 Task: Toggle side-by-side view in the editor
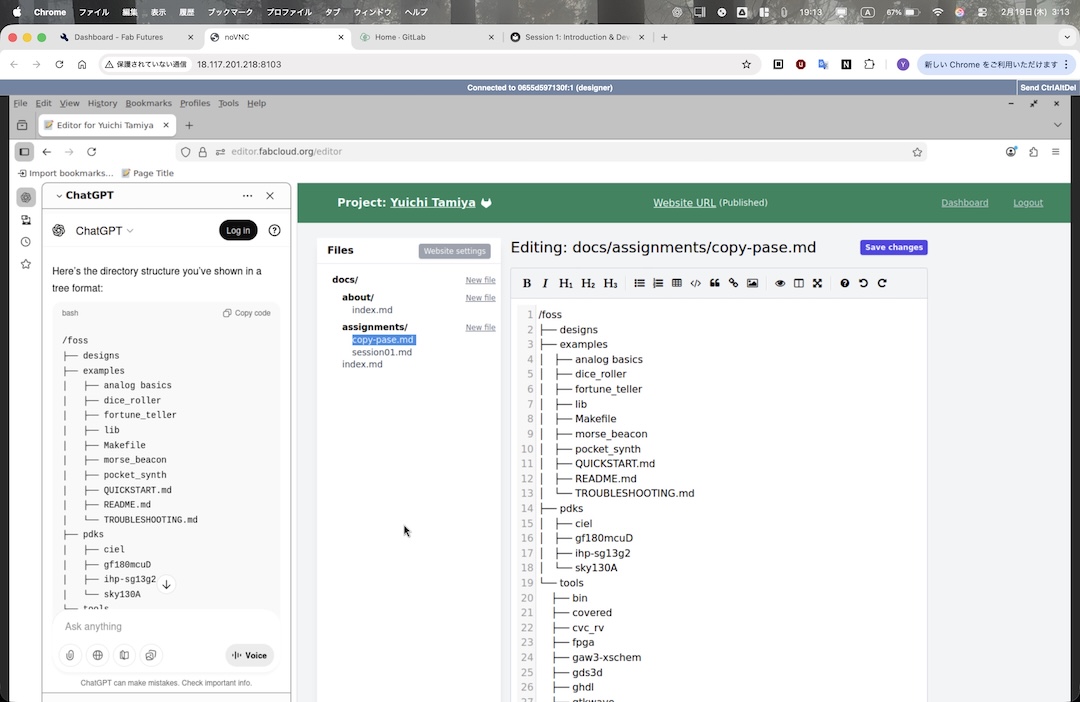(x=798, y=283)
